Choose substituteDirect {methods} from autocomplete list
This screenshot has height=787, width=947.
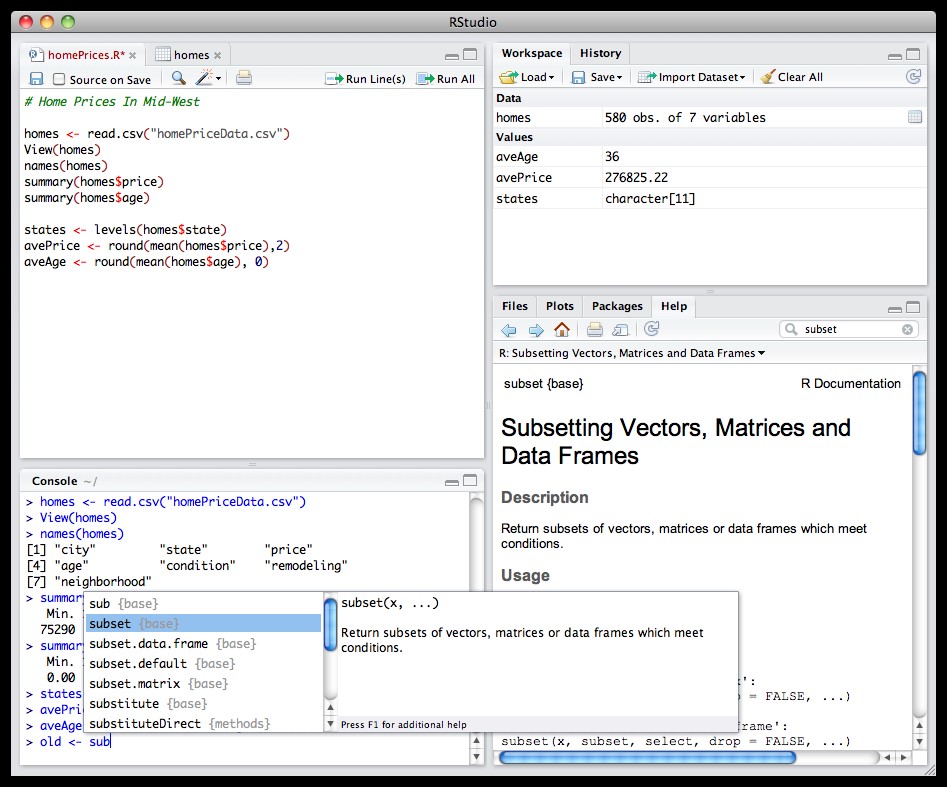(204, 724)
